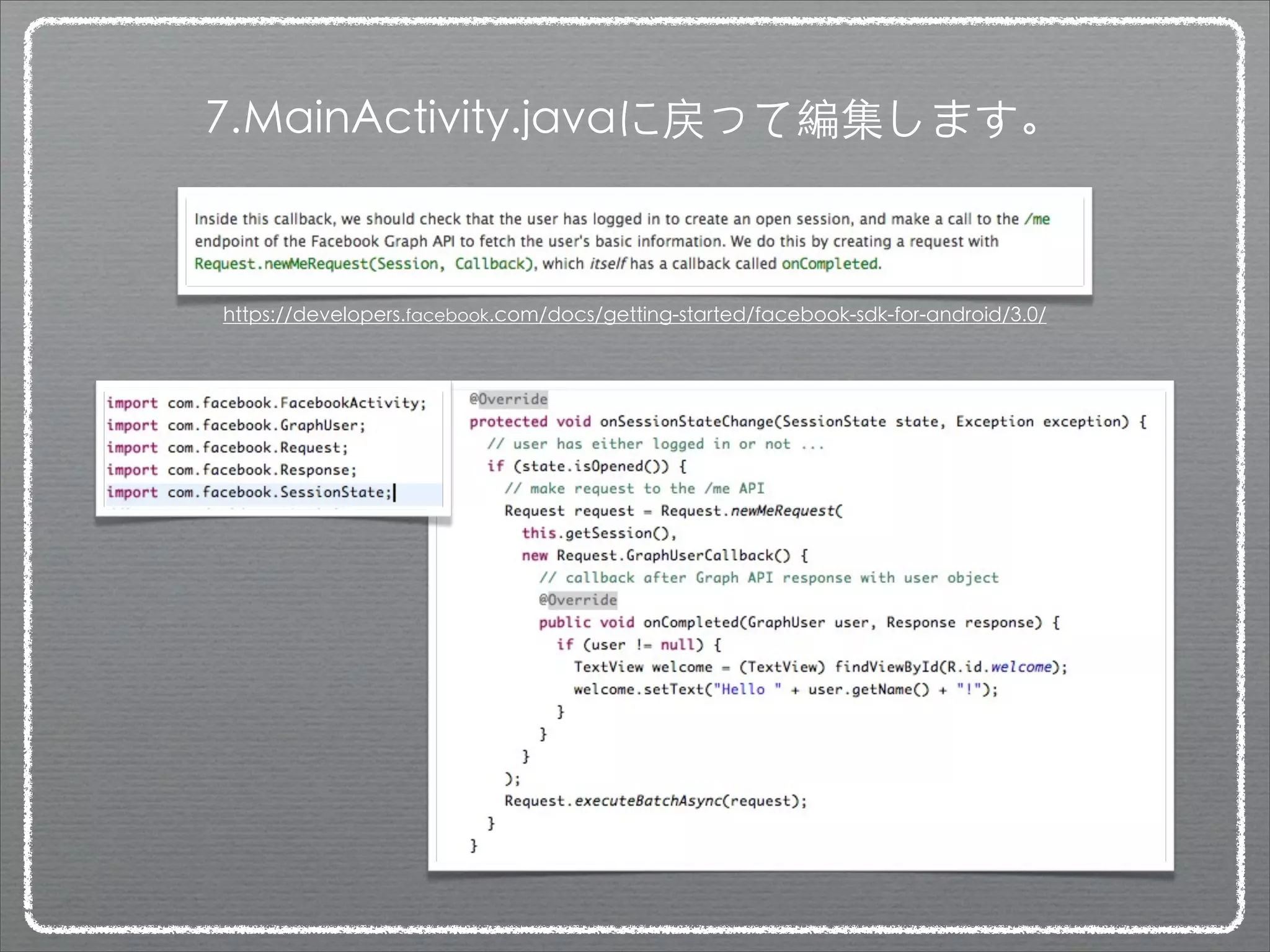This screenshot has width=1270, height=952.
Task: Click 'endpoint of the Facebook Graph API' sentence line
Action: pyautogui.click(x=597, y=241)
